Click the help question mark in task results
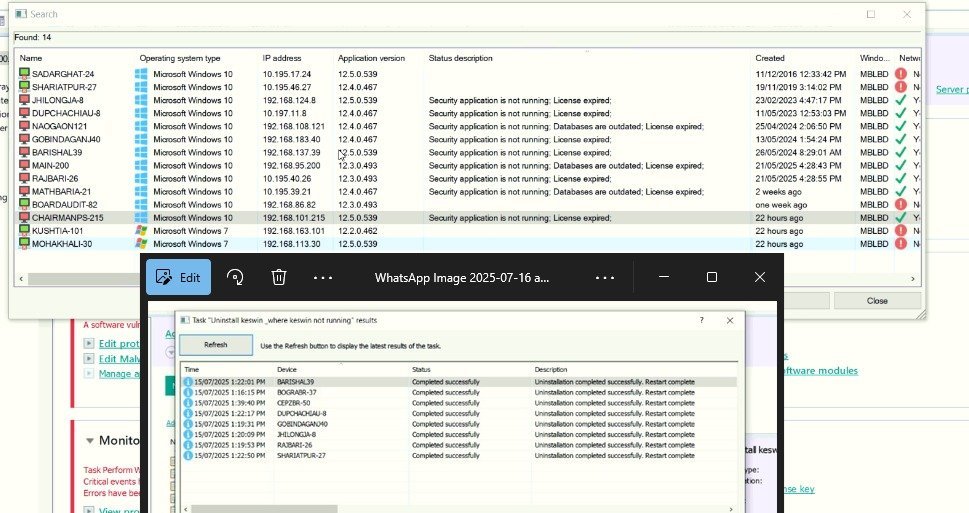This screenshot has height=513, width=969. pyautogui.click(x=701, y=320)
